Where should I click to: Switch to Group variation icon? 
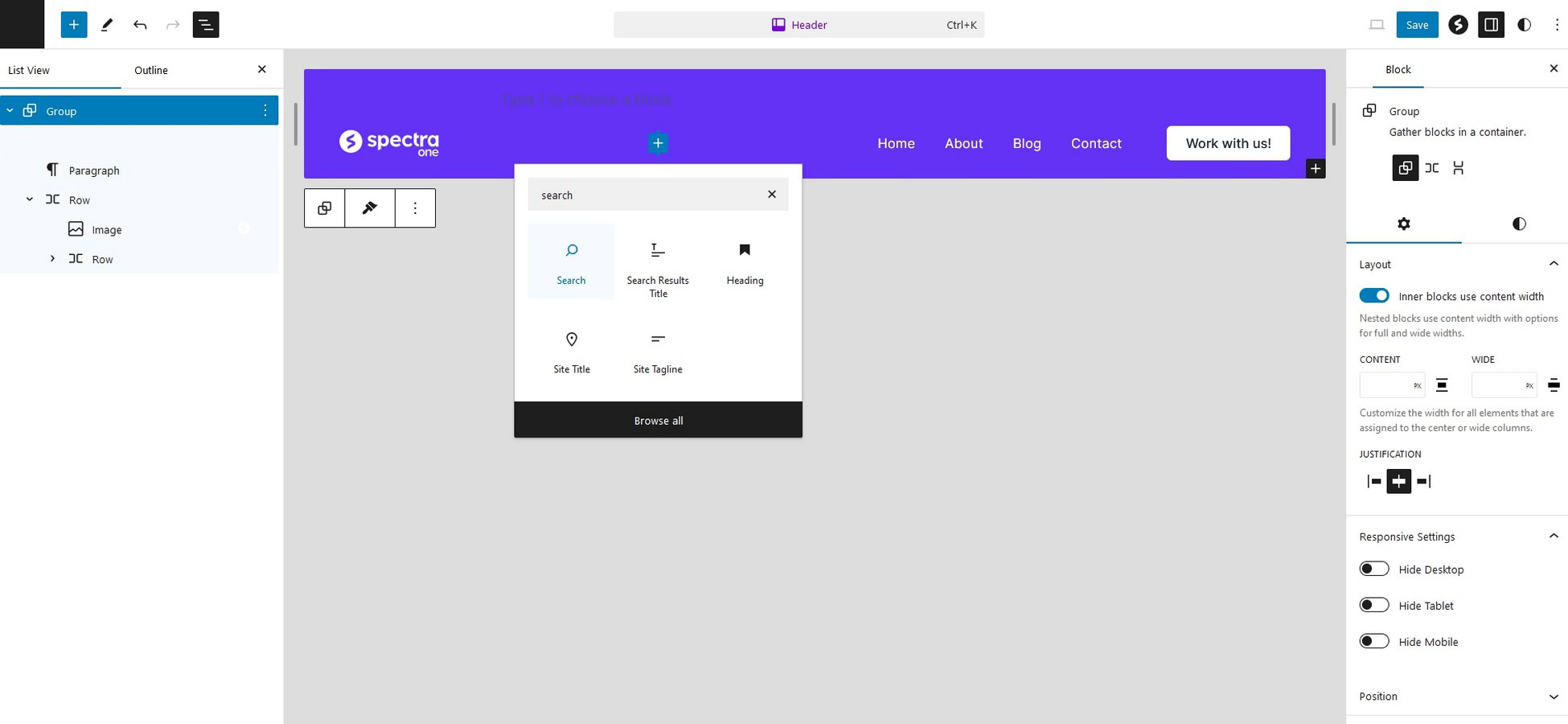[x=1405, y=168]
